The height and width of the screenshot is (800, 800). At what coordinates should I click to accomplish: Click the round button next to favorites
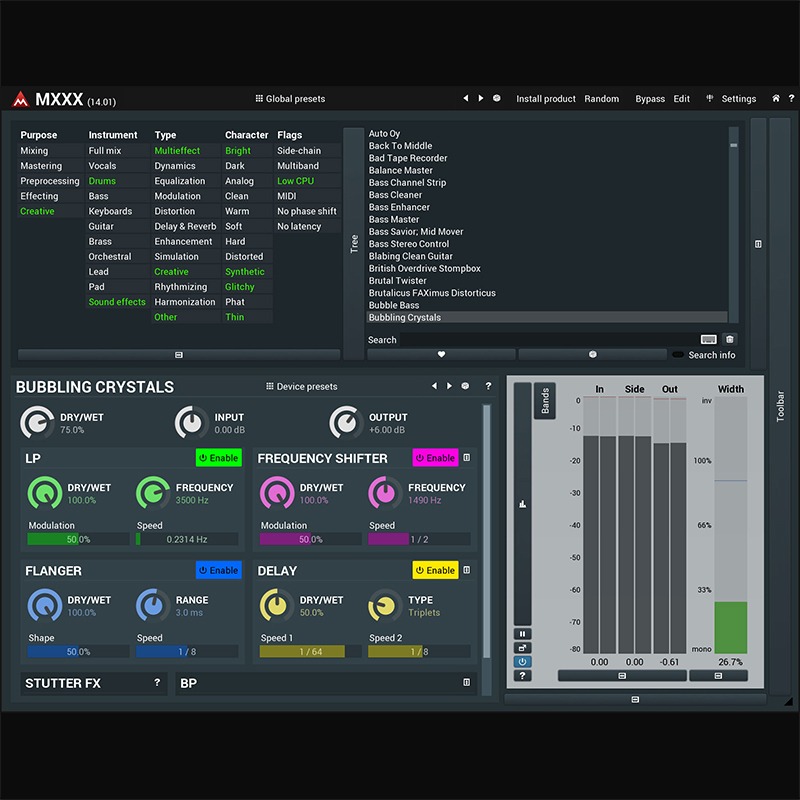592,355
